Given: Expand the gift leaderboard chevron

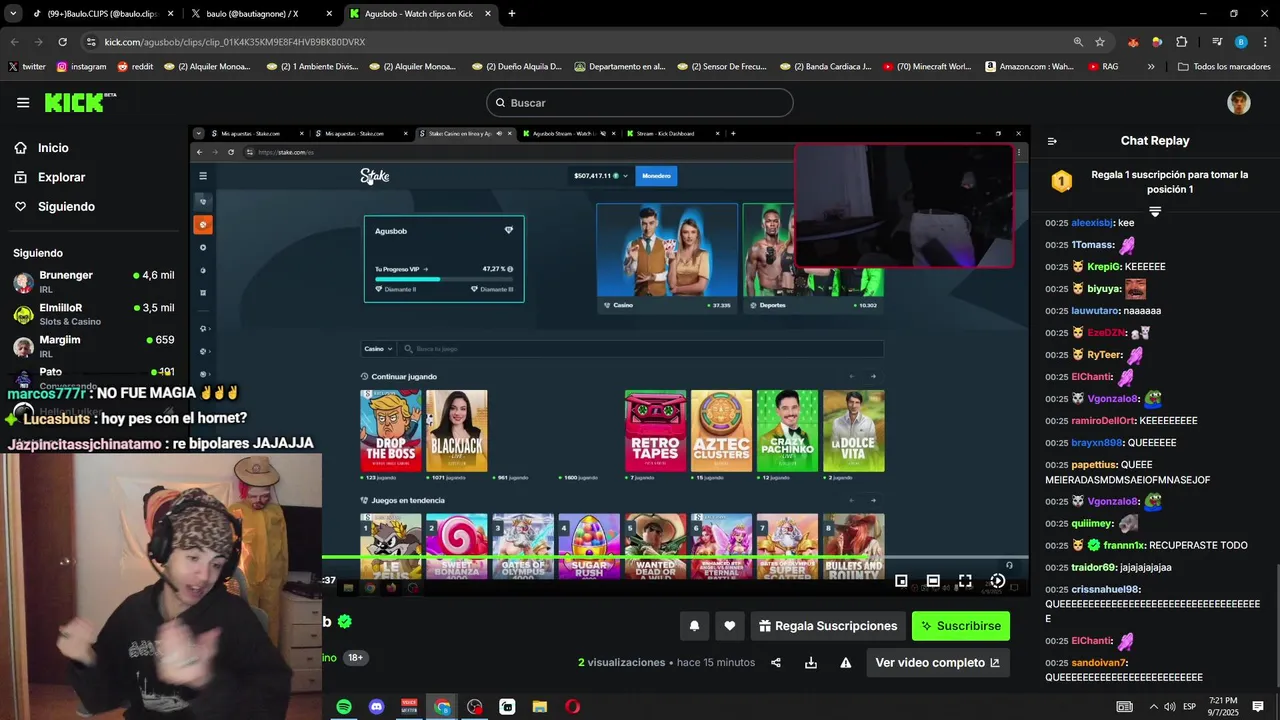Looking at the screenshot, I should [1155, 212].
